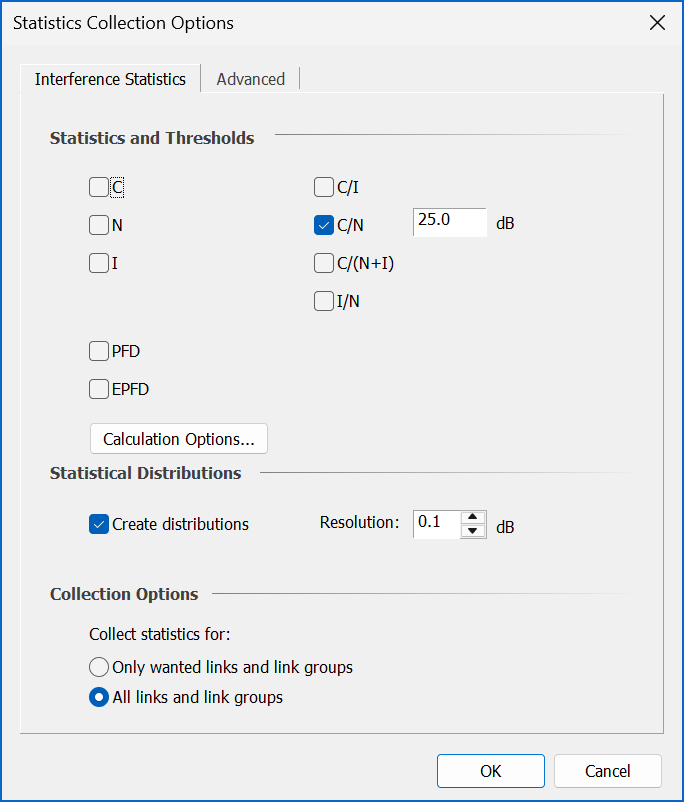684x802 pixels.
Task: Check the EPFD checkbox
Action: pyautogui.click(x=99, y=389)
